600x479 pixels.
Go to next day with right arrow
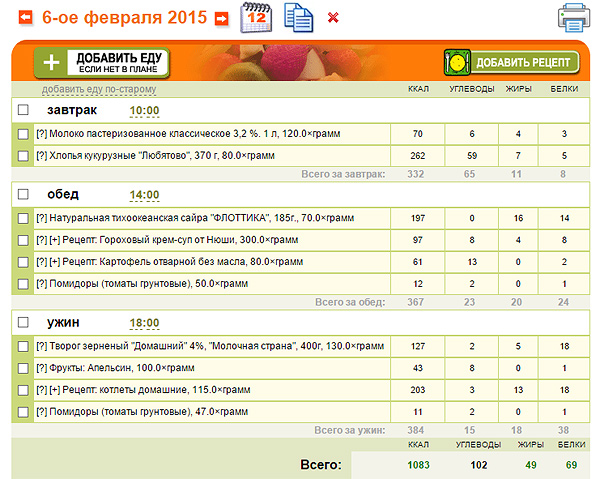(221, 18)
